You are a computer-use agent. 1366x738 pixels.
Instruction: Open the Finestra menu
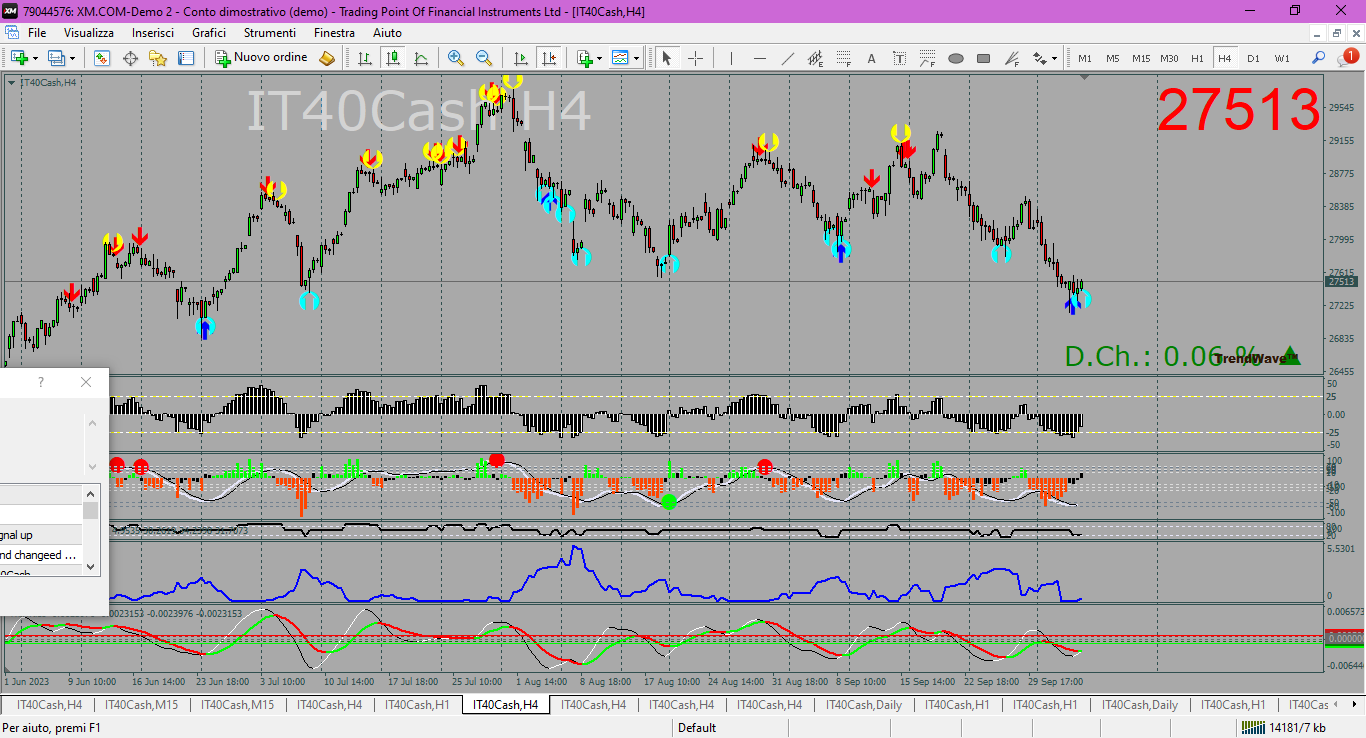334,33
